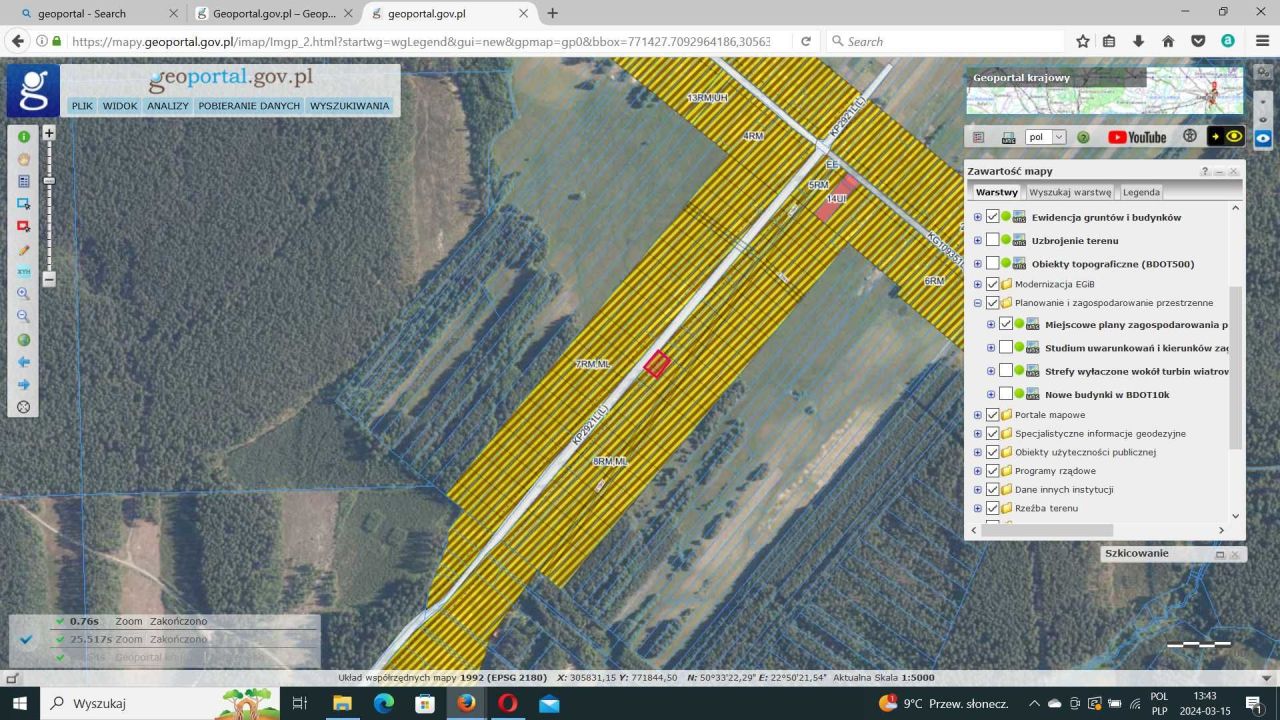Screen dimensions: 1280x720
Task: Select the red rectangle selection tool
Action: click(x=23, y=226)
